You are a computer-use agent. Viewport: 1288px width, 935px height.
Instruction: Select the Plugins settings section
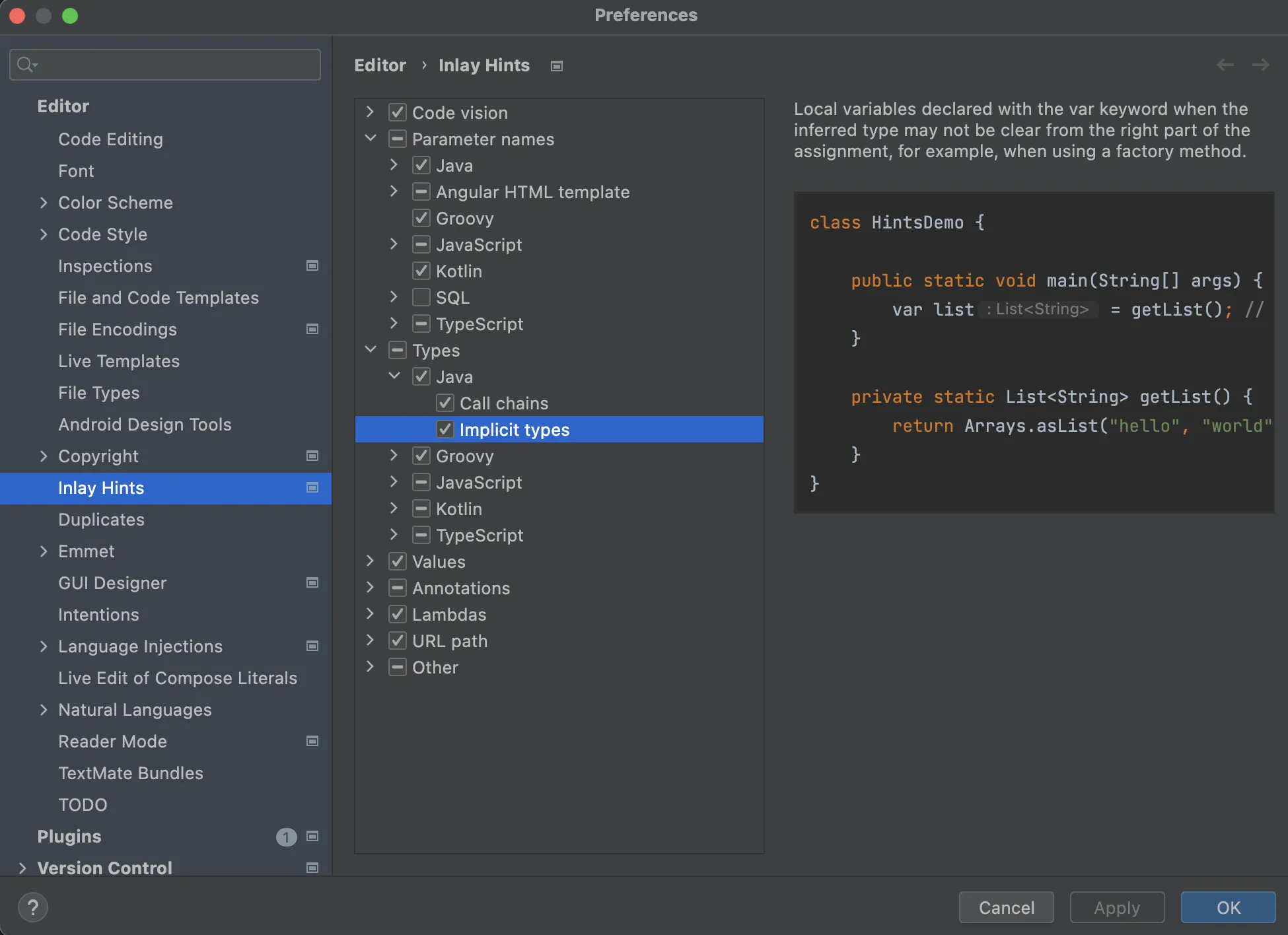pos(69,837)
